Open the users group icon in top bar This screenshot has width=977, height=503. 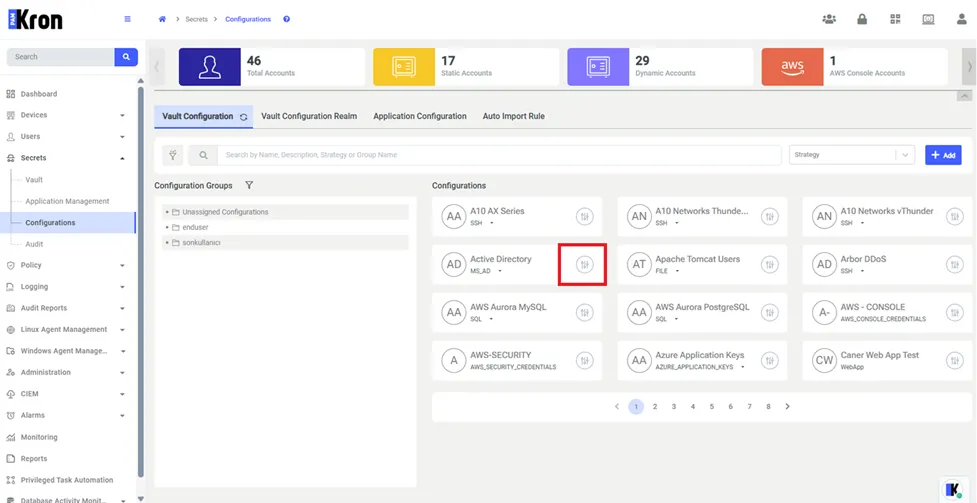(829, 19)
